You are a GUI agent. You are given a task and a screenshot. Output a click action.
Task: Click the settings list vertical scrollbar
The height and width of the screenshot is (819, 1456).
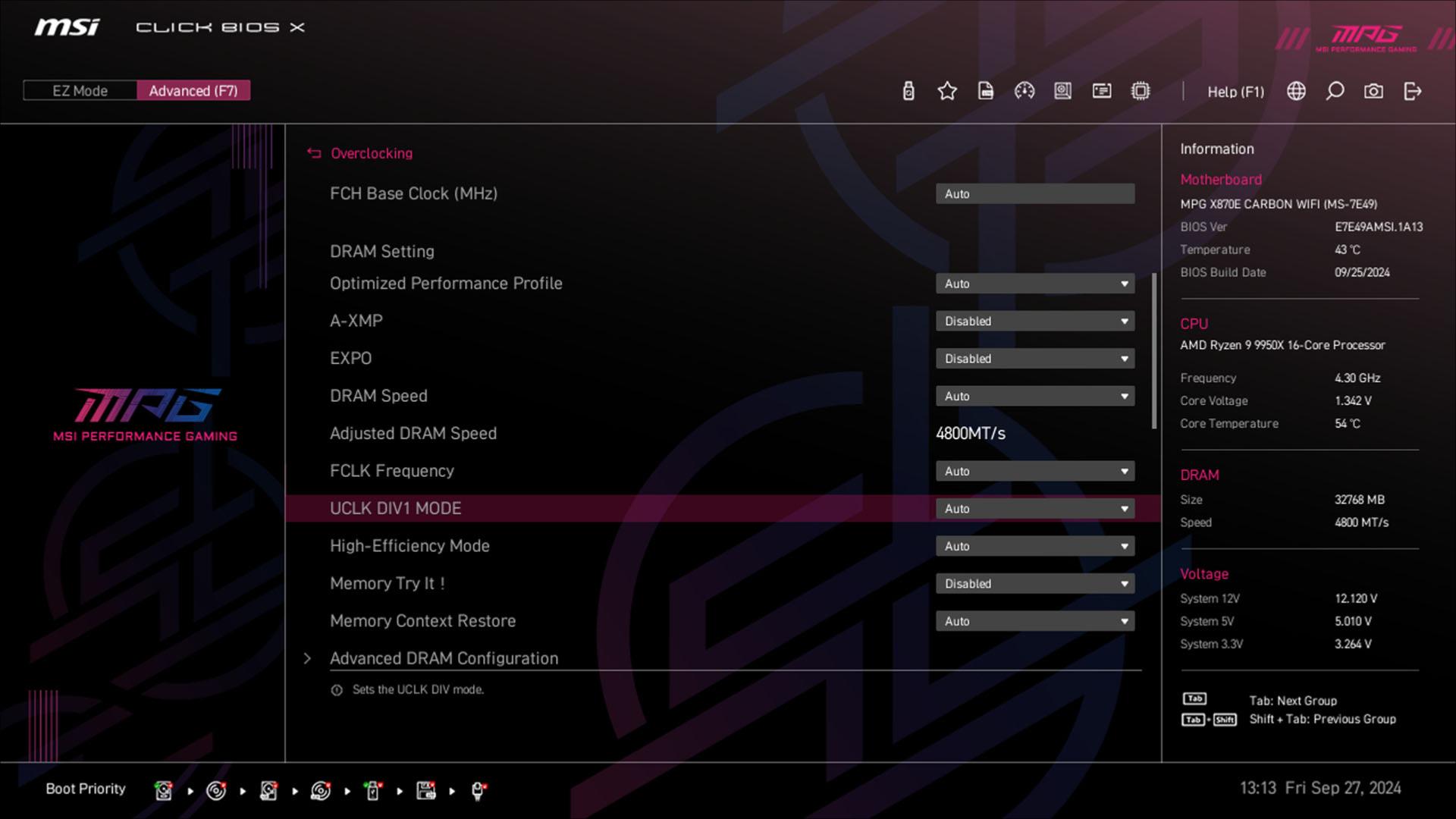1154,352
